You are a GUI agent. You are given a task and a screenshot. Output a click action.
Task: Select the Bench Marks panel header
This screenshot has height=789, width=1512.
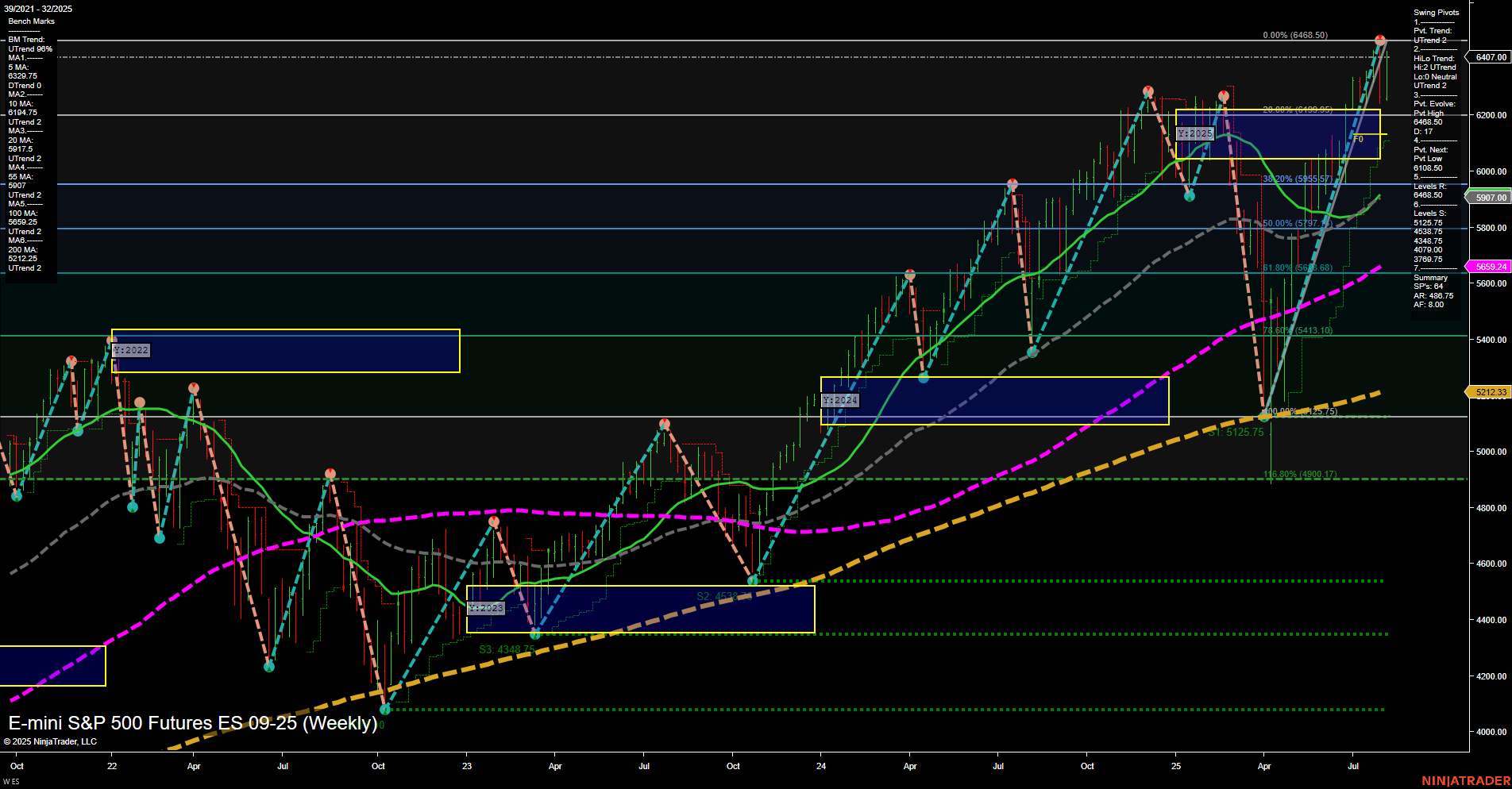(32, 21)
